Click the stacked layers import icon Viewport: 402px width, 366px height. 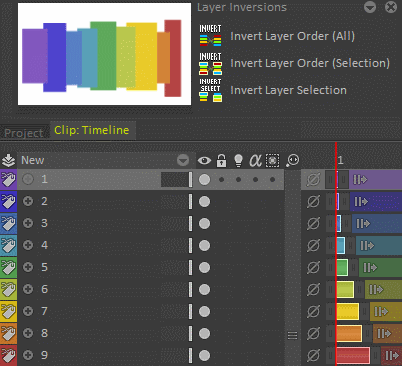coord(8,160)
